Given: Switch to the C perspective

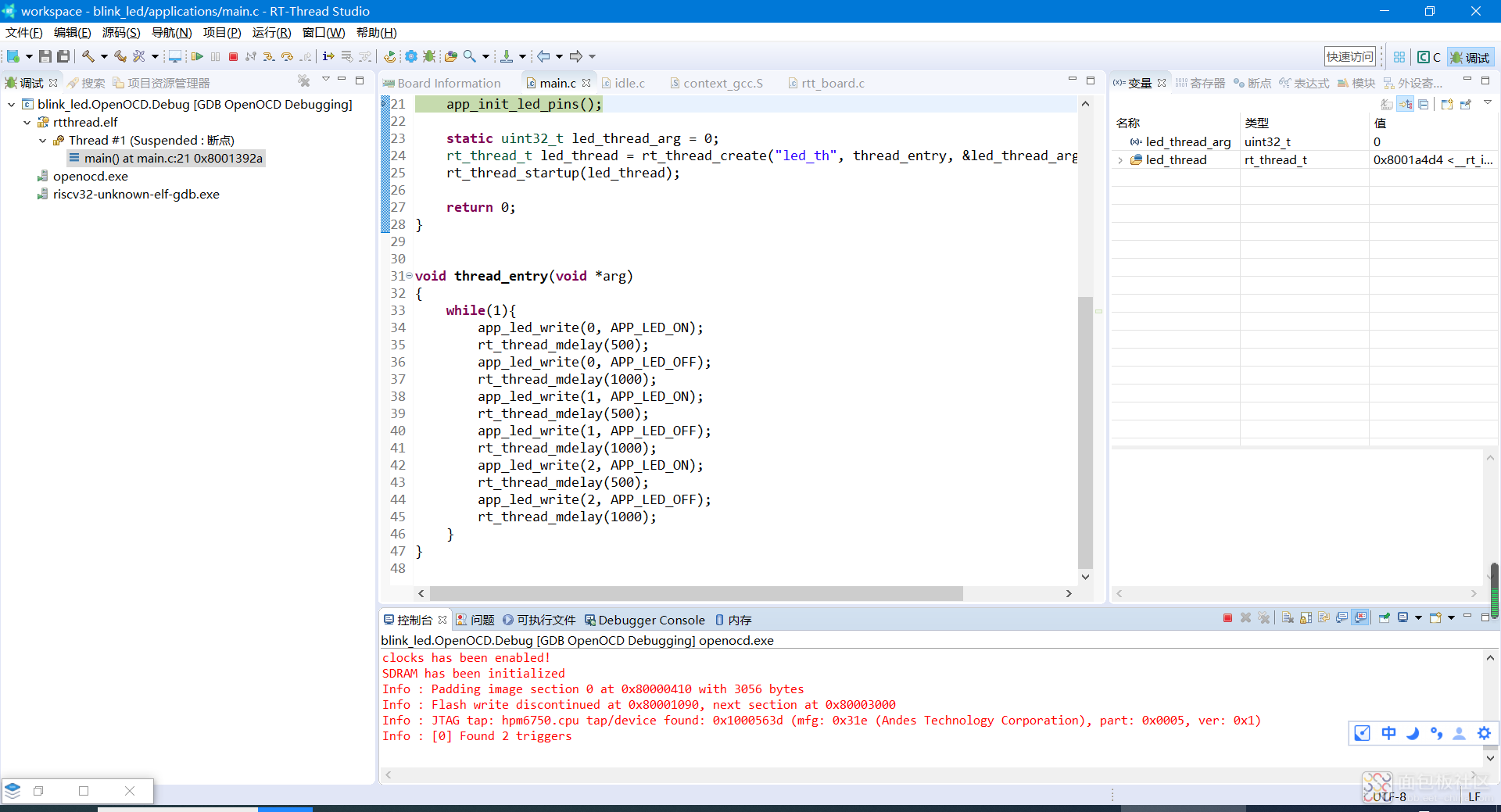Looking at the screenshot, I should [1429, 57].
